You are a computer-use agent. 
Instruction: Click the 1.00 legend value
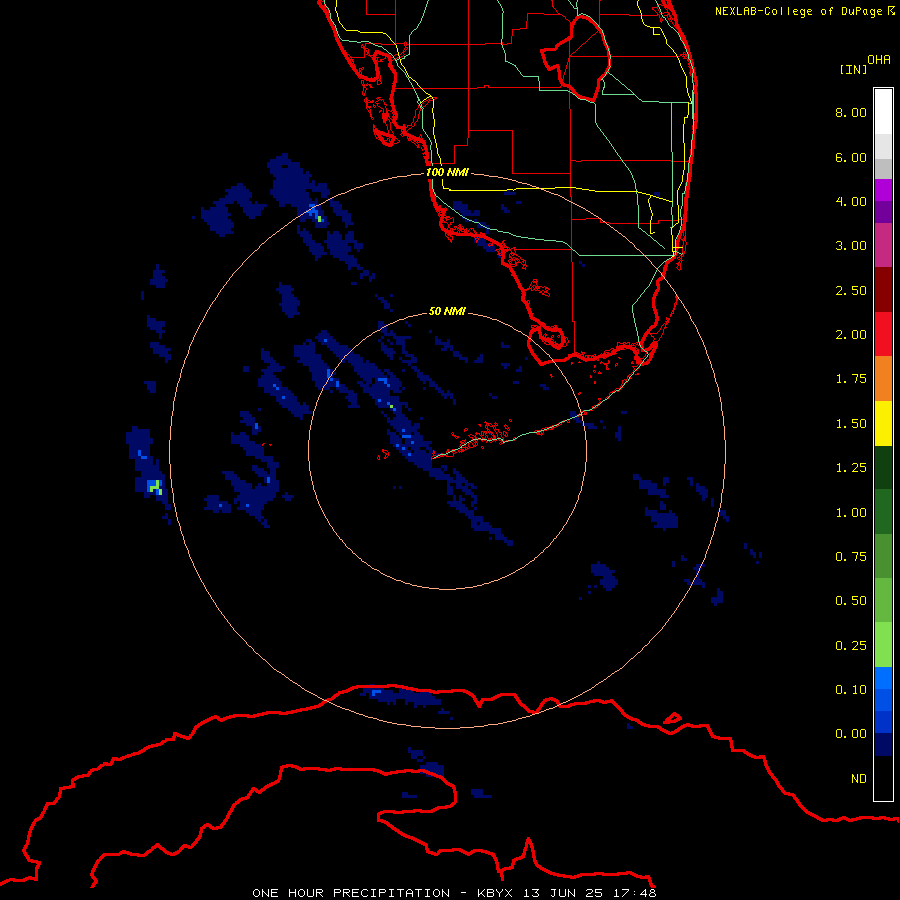(851, 513)
